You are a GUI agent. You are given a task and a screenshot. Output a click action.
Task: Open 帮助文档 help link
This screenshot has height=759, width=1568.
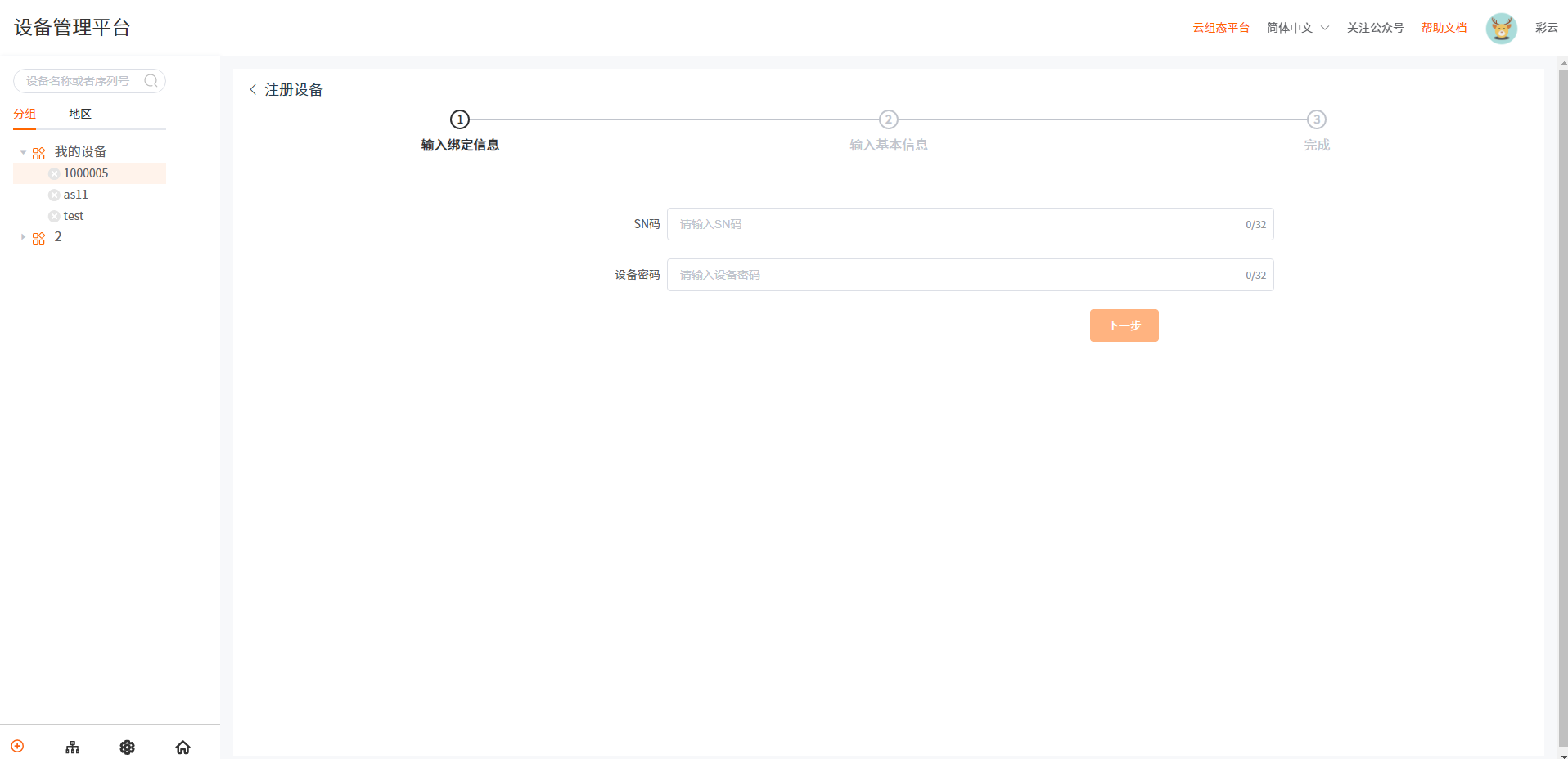(x=1444, y=28)
